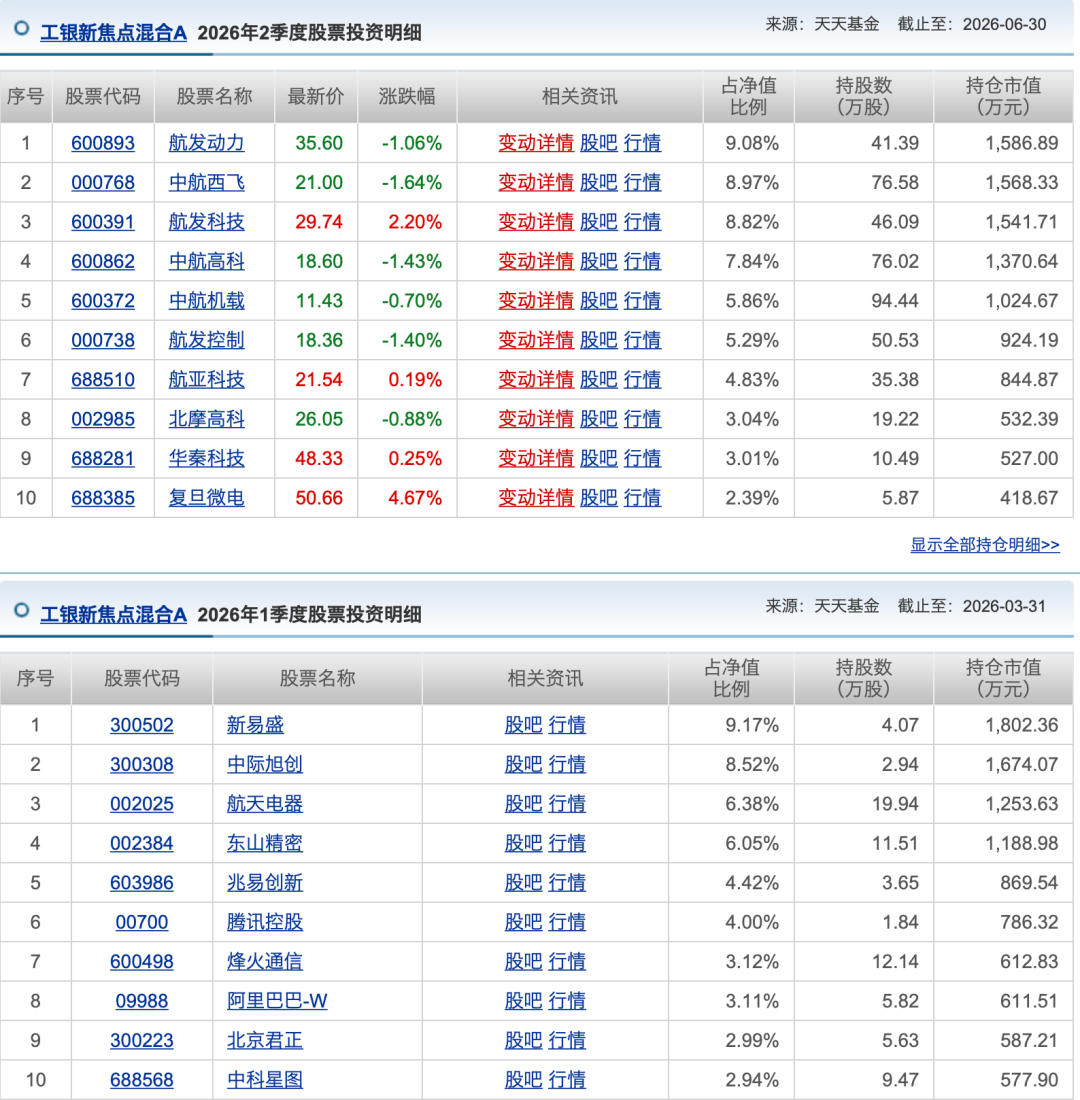View 变动详情 for 中航机载 row
The width and height of the screenshot is (1080, 1100).
pyautogui.click(x=536, y=301)
